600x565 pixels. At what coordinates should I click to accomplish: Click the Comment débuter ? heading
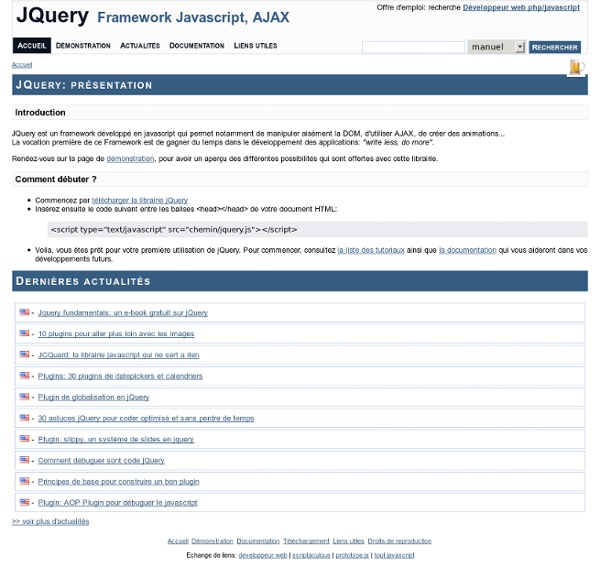[56, 179]
